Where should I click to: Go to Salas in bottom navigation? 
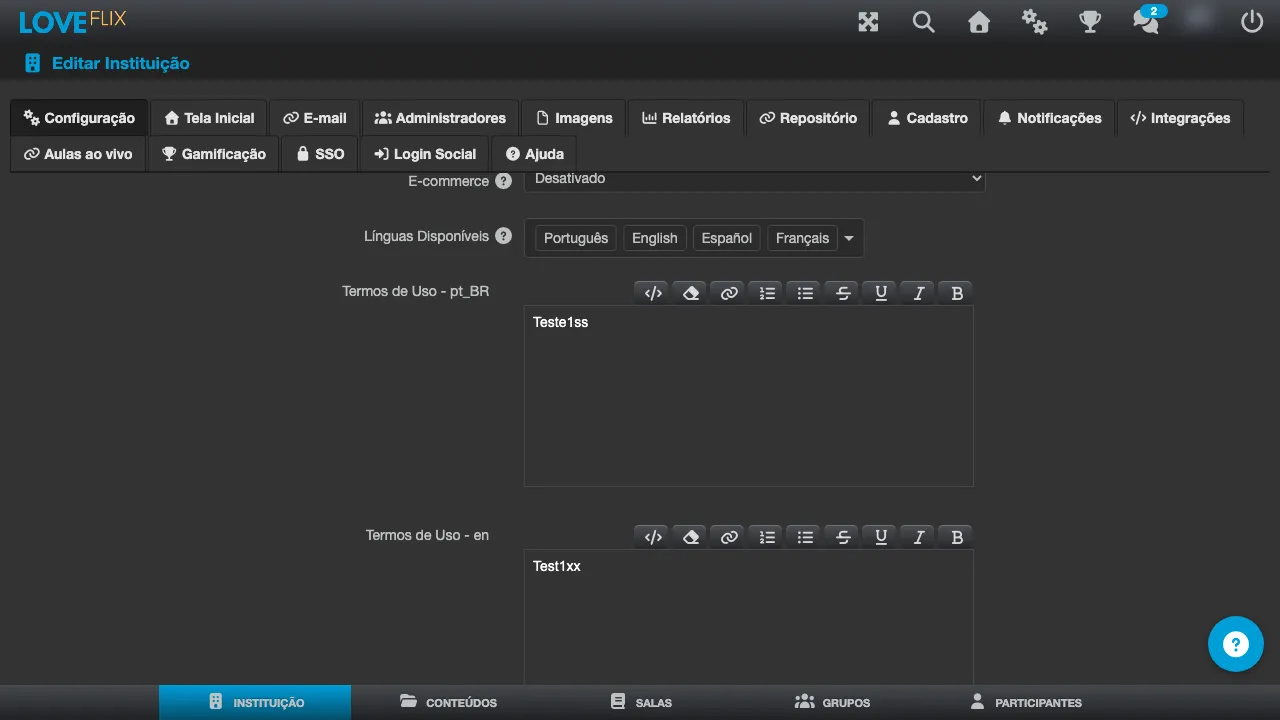tap(641, 702)
